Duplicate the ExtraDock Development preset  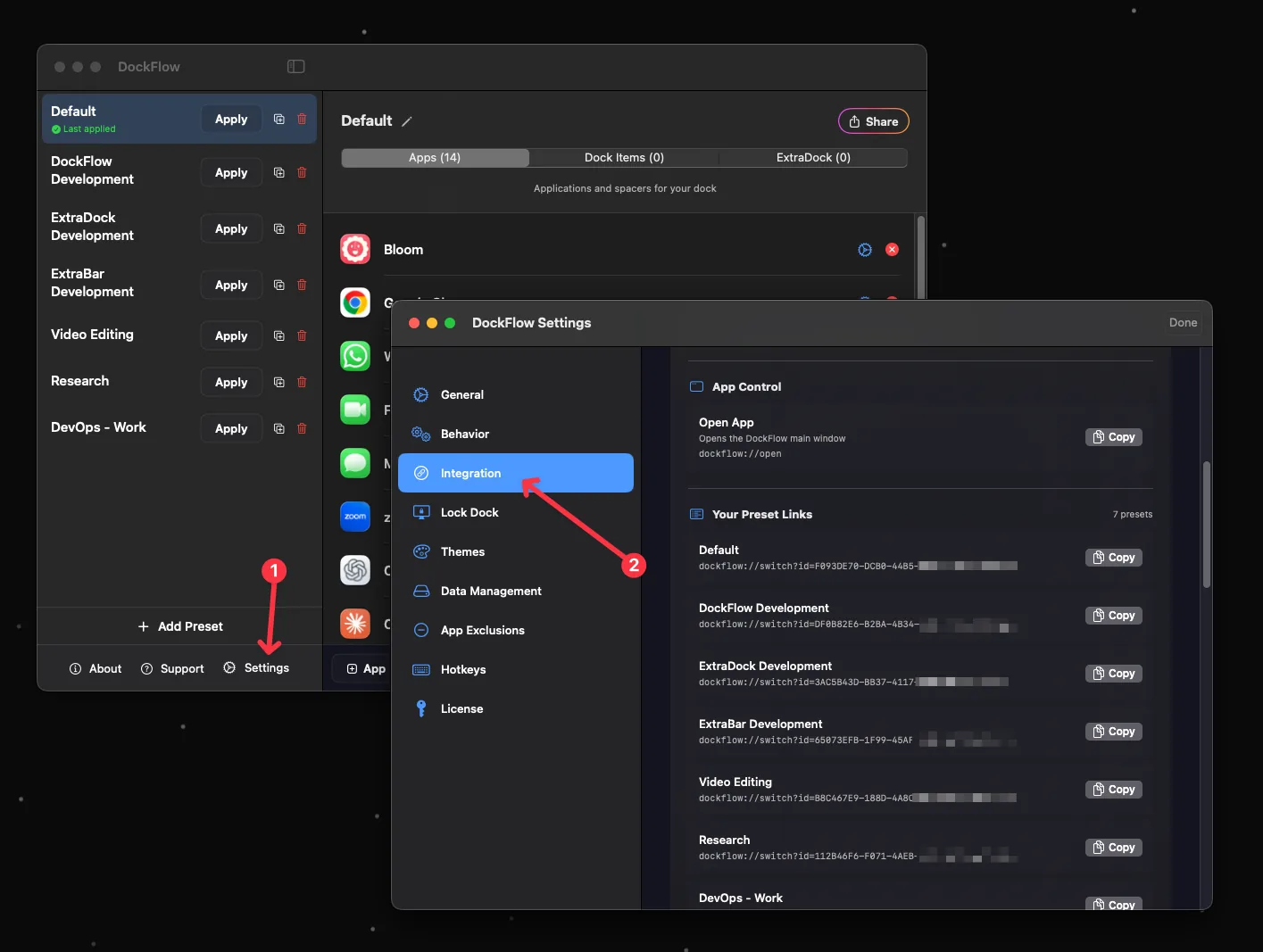tap(279, 228)
